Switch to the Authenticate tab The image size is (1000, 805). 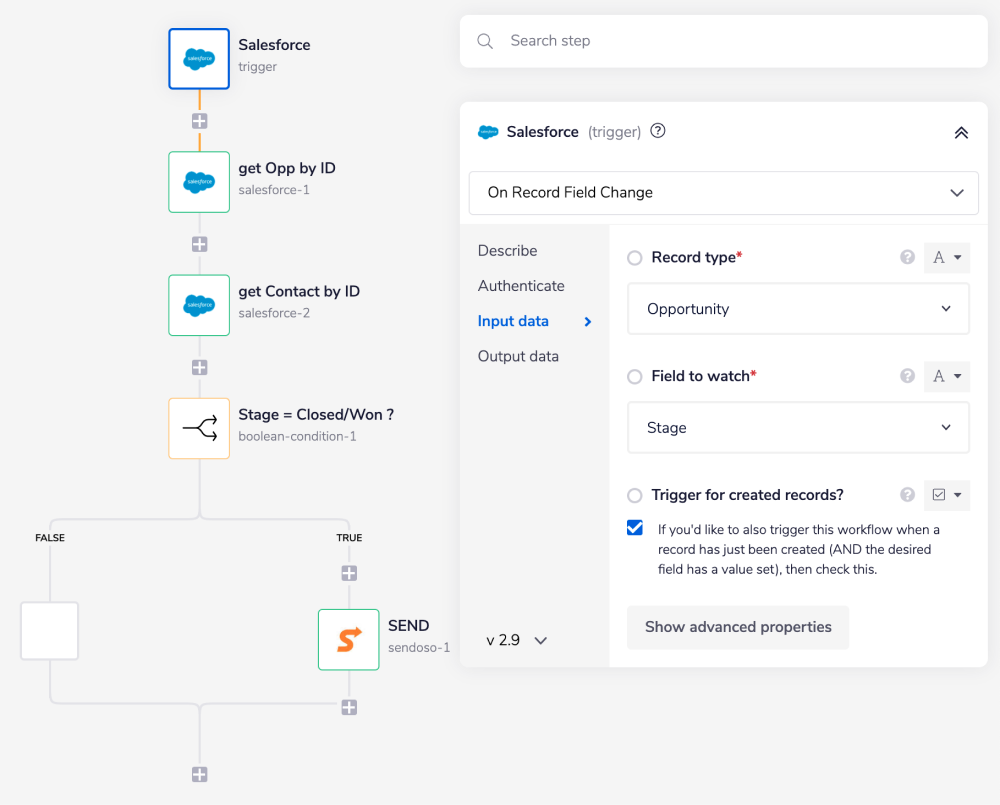pyautogui.click(x=521, y=286)
